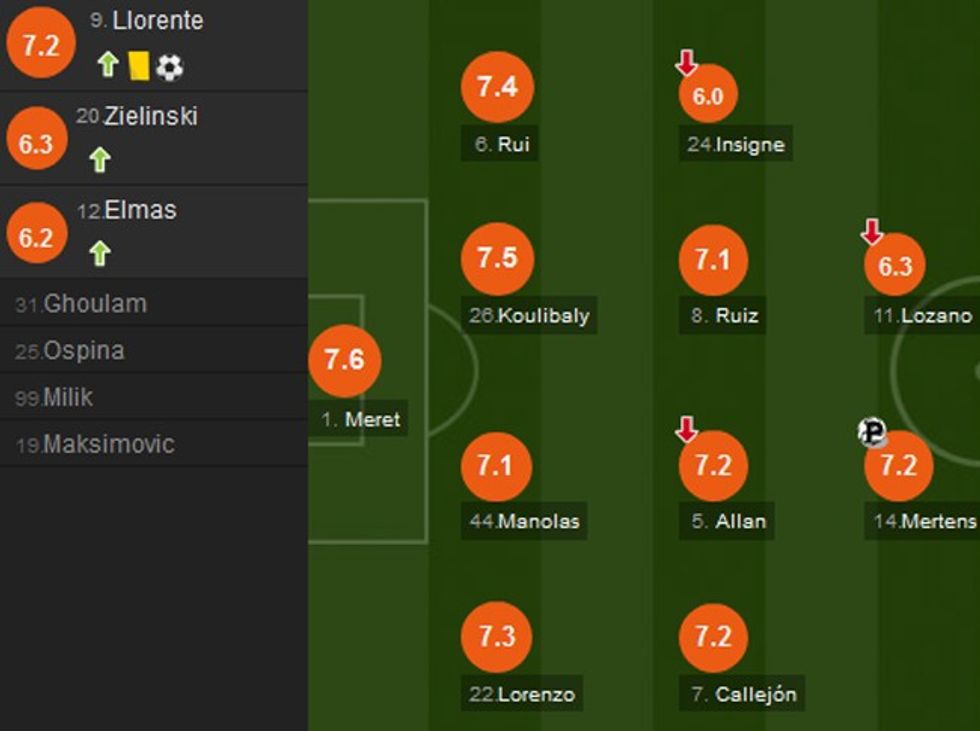Select Ruiz's 7.1 rating circle

coord(713,262)
